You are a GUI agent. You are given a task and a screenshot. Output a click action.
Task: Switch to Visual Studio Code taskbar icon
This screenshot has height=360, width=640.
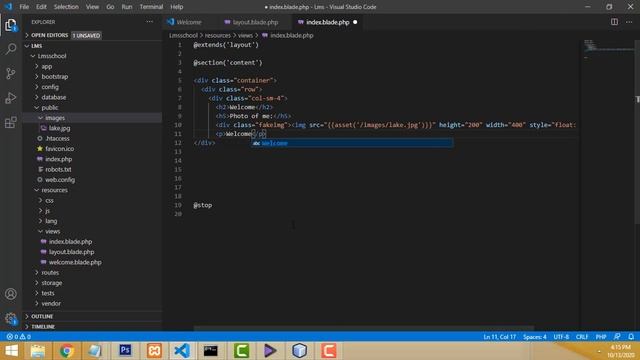pyautogui.click(x=182, y=351)
